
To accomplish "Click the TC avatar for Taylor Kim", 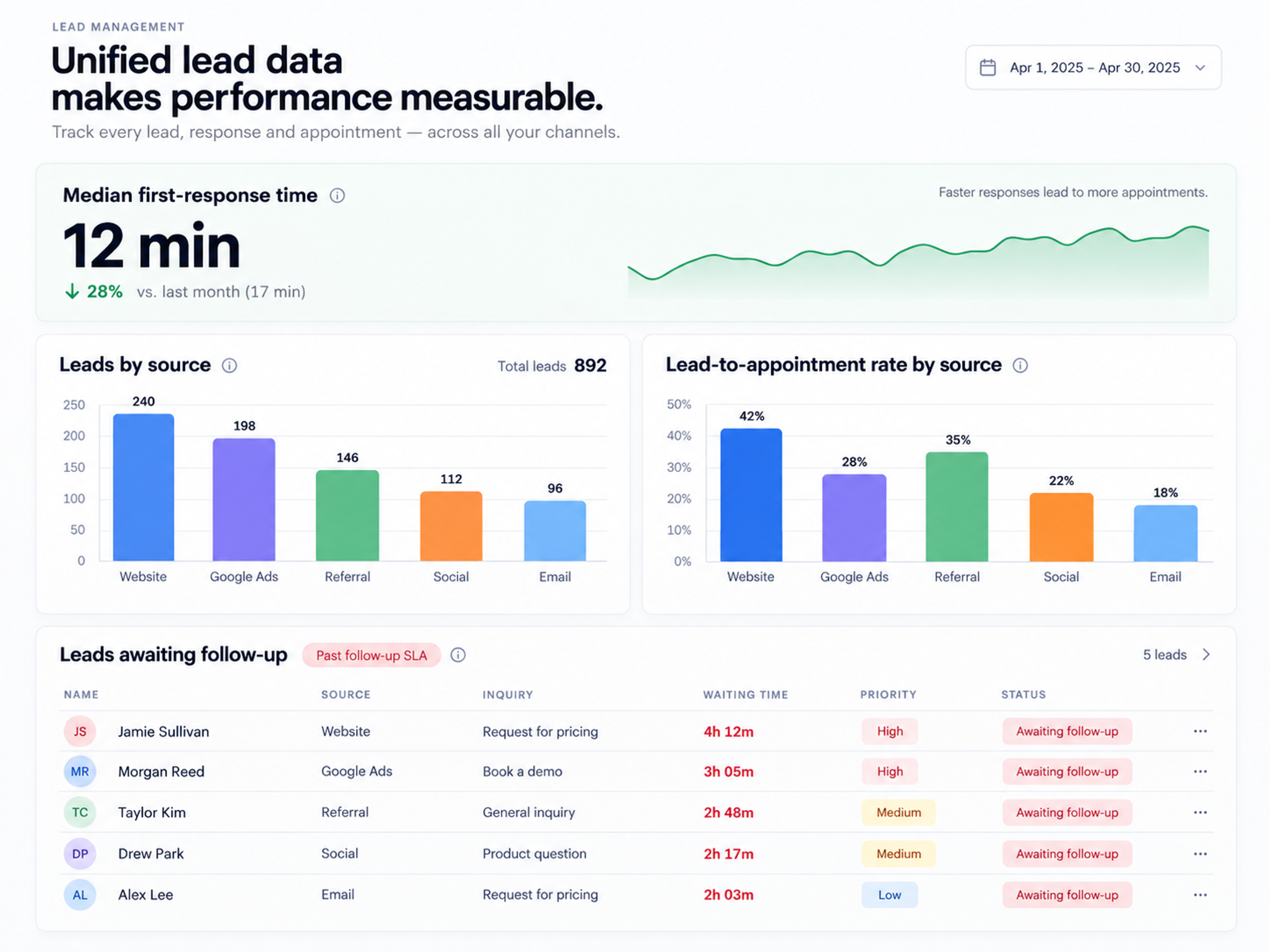I will 80,812.
